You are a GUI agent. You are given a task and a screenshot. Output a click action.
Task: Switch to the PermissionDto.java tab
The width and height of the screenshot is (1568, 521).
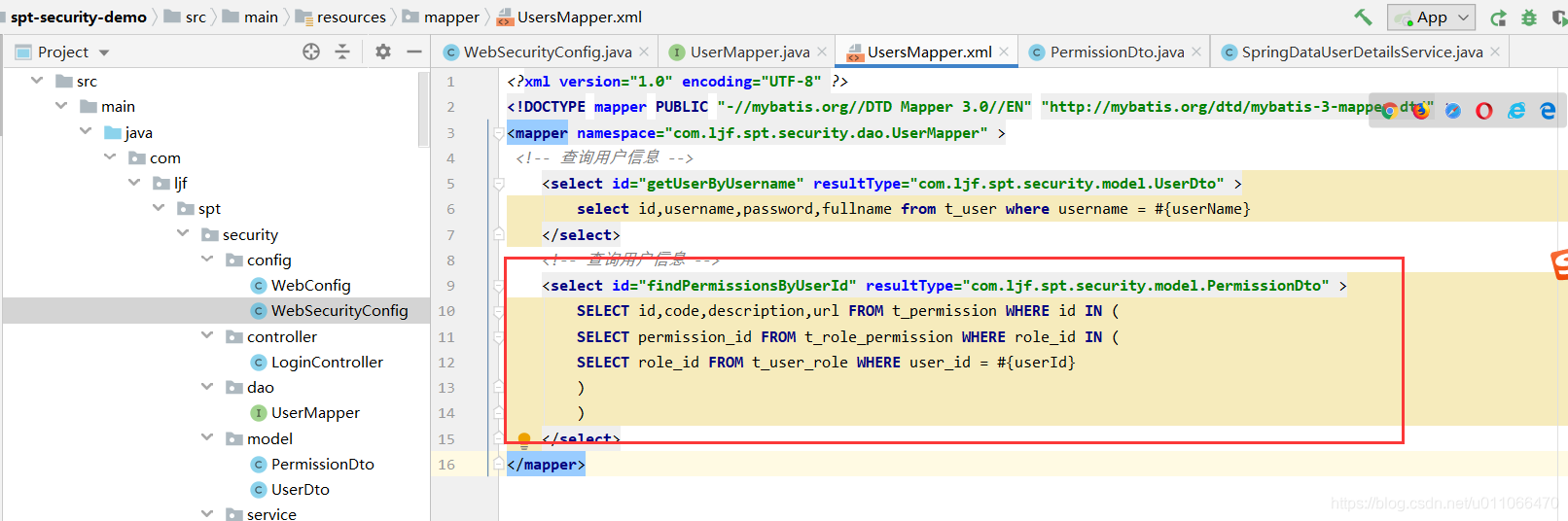1116,52
